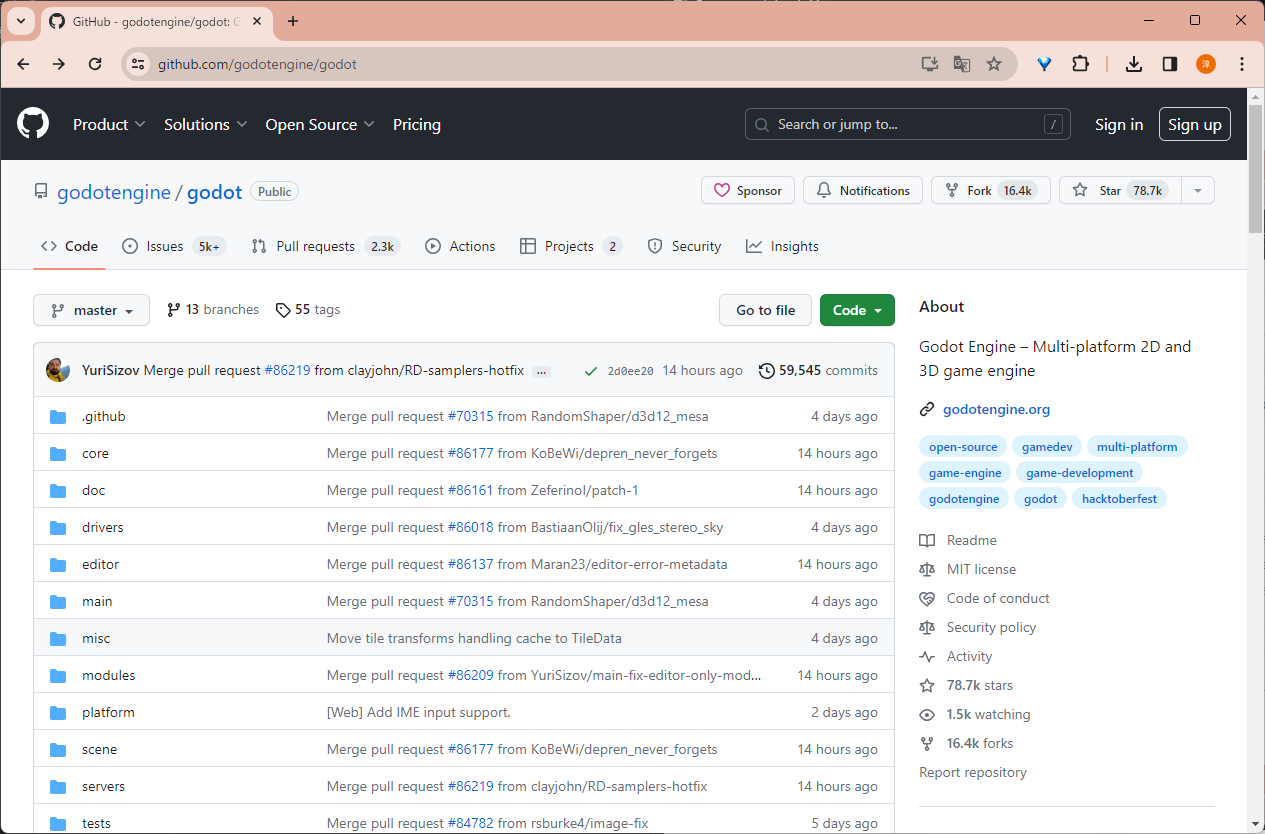Bookmark page with the star icon
This screenshot has width=1265, height=834.
point(993,64)
